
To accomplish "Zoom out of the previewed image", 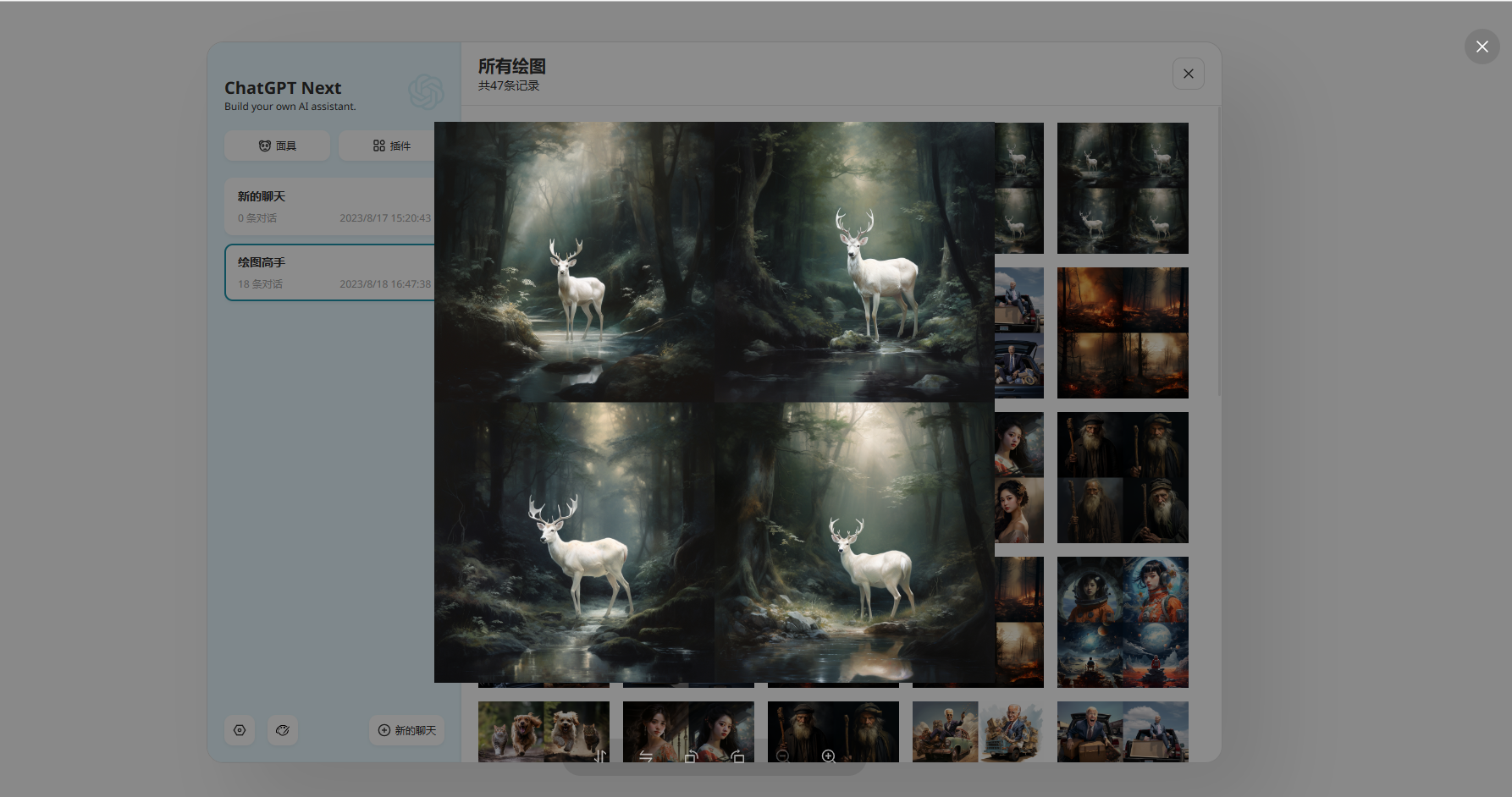I will (x=783, y=756).
